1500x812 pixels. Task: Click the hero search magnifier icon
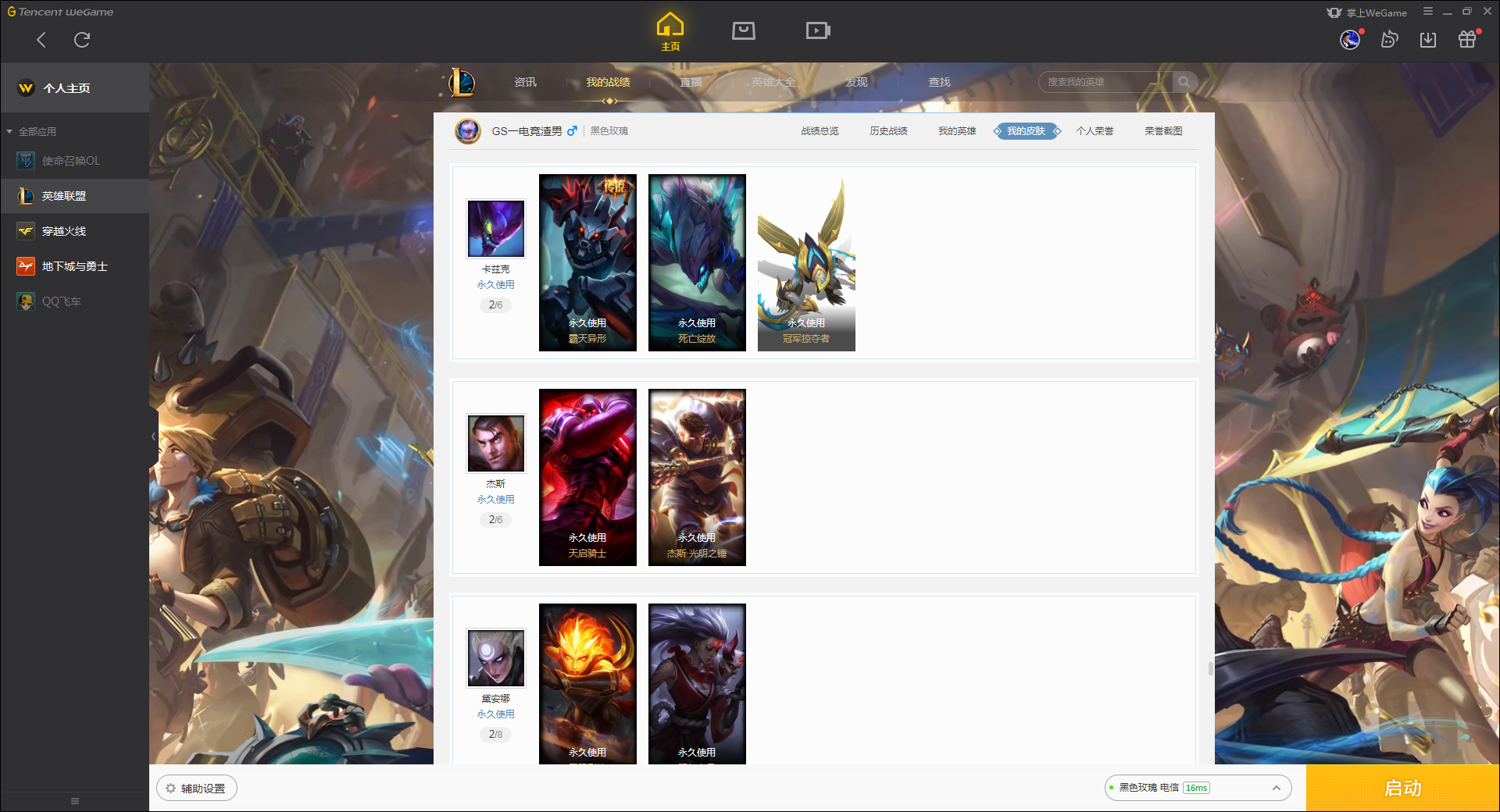1184,82
